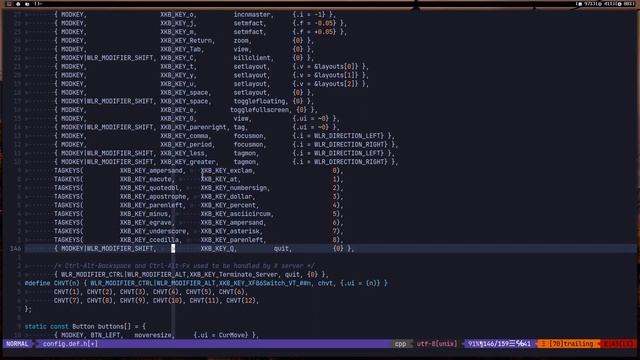Screen dimensions: 640x360
Task: Click XKB_KEY_j key name
Action: (178, 23)
